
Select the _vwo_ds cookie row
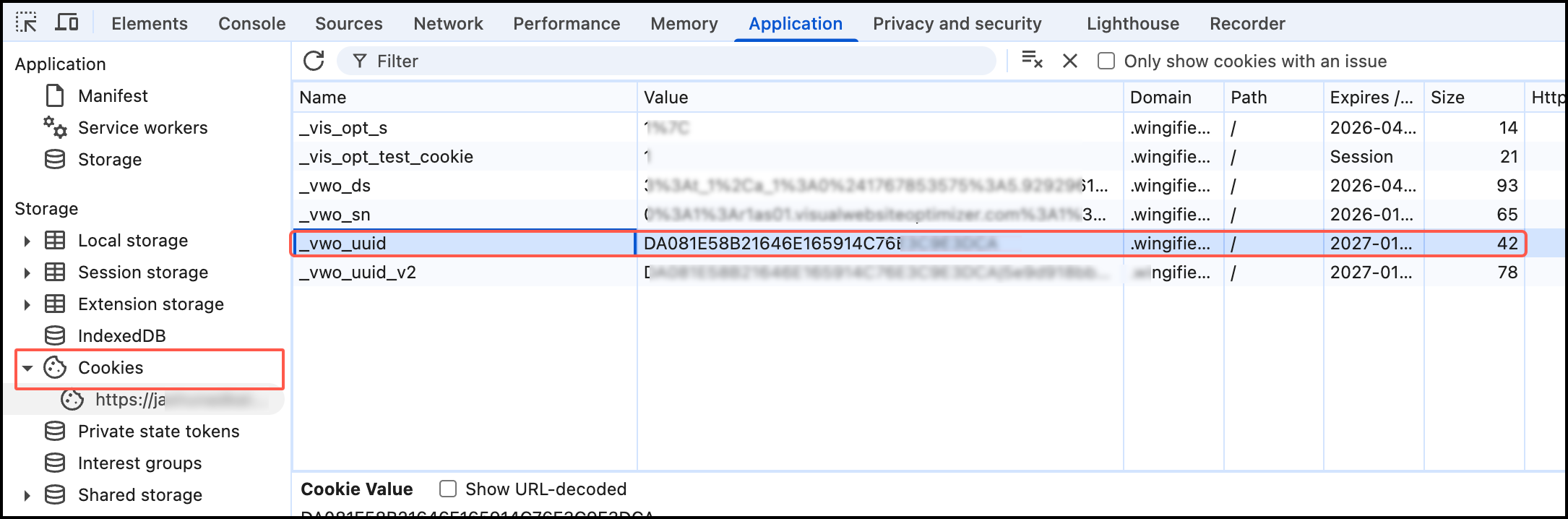tap(462, 186)
